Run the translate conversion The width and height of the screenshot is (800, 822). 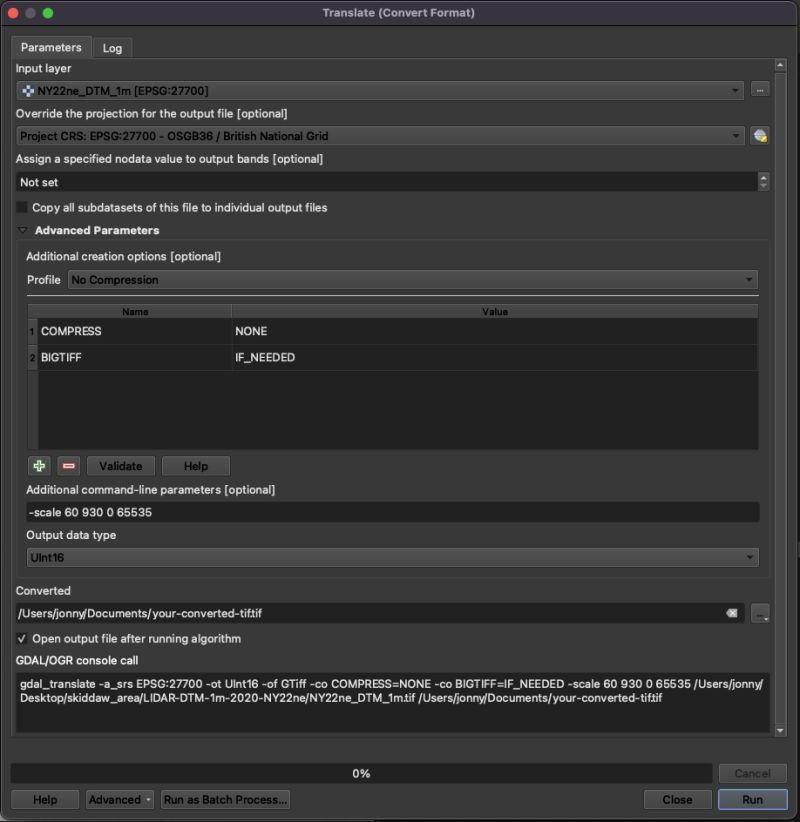751,799
